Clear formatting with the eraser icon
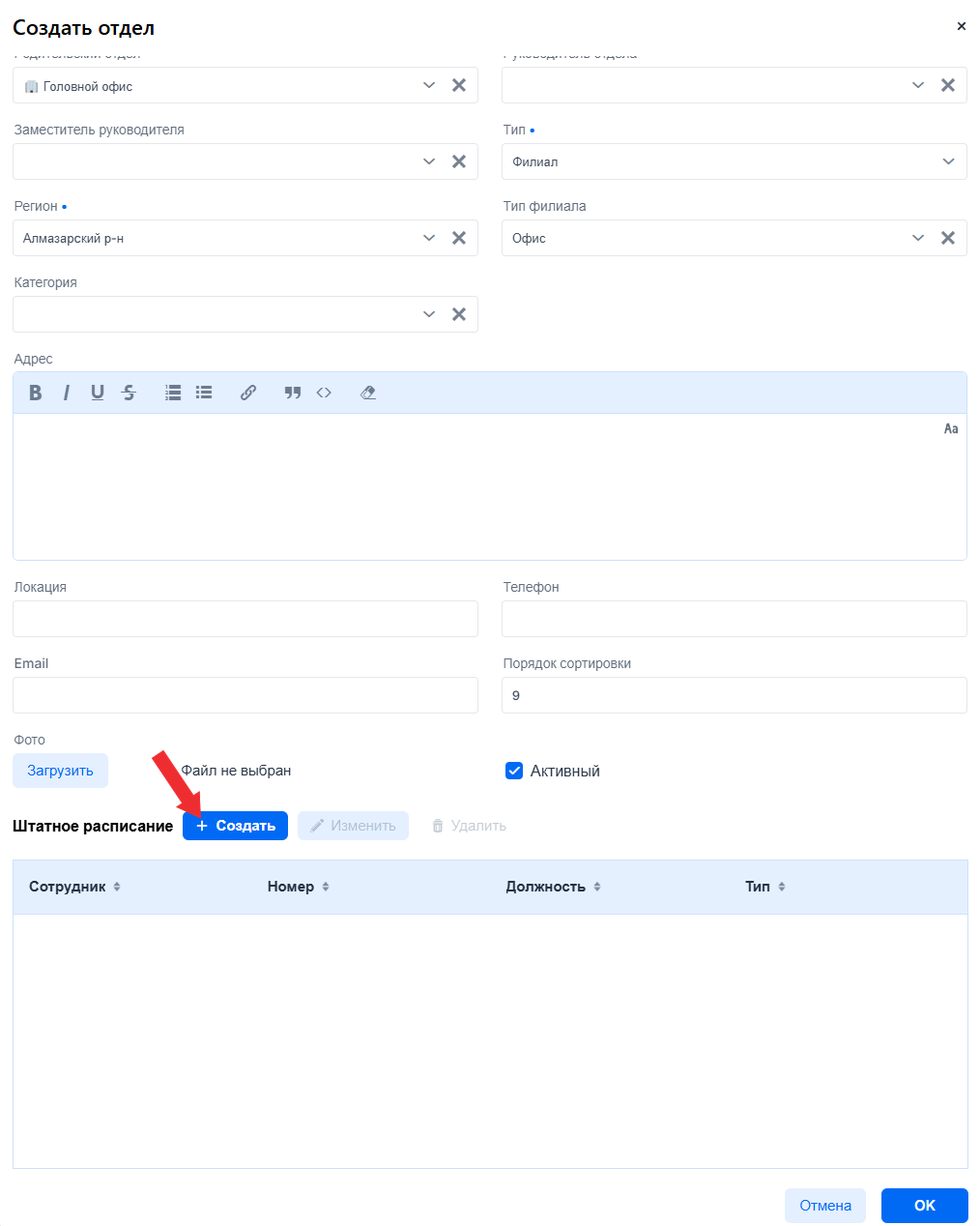Screen dimensions: 980x1226 pos(368,393)
